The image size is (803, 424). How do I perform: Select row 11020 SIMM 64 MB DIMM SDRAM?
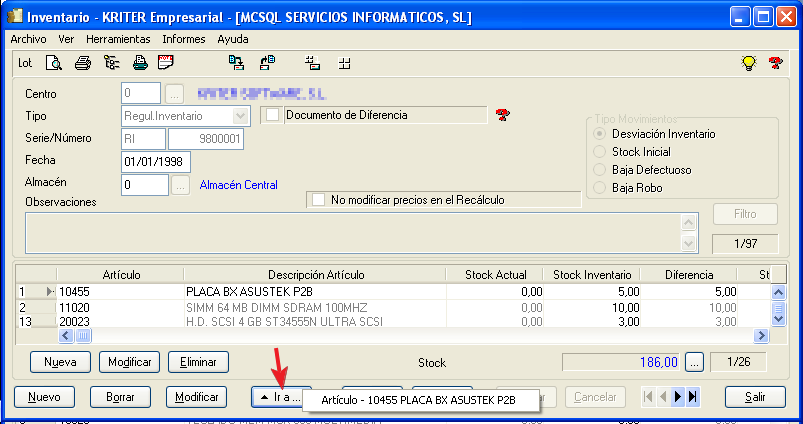pyautogui.click(x=393, y=308)
